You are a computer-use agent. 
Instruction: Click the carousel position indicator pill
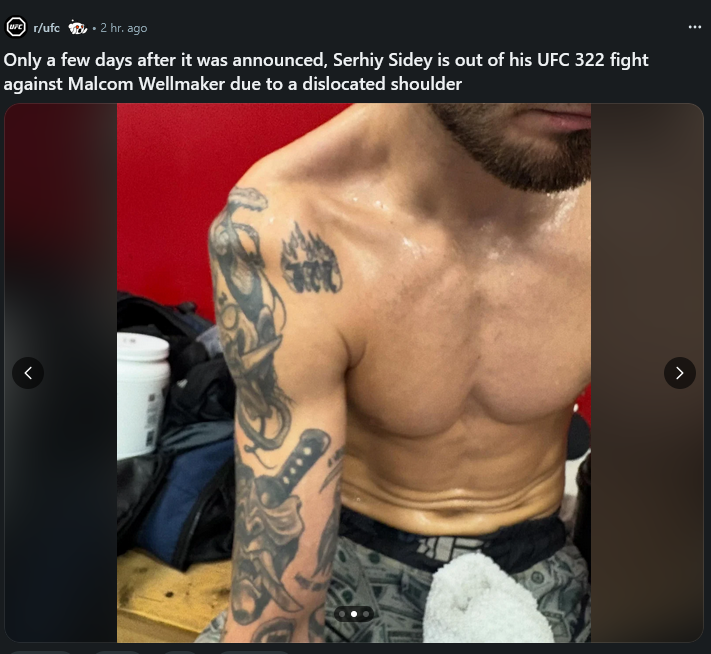(354, 614)
